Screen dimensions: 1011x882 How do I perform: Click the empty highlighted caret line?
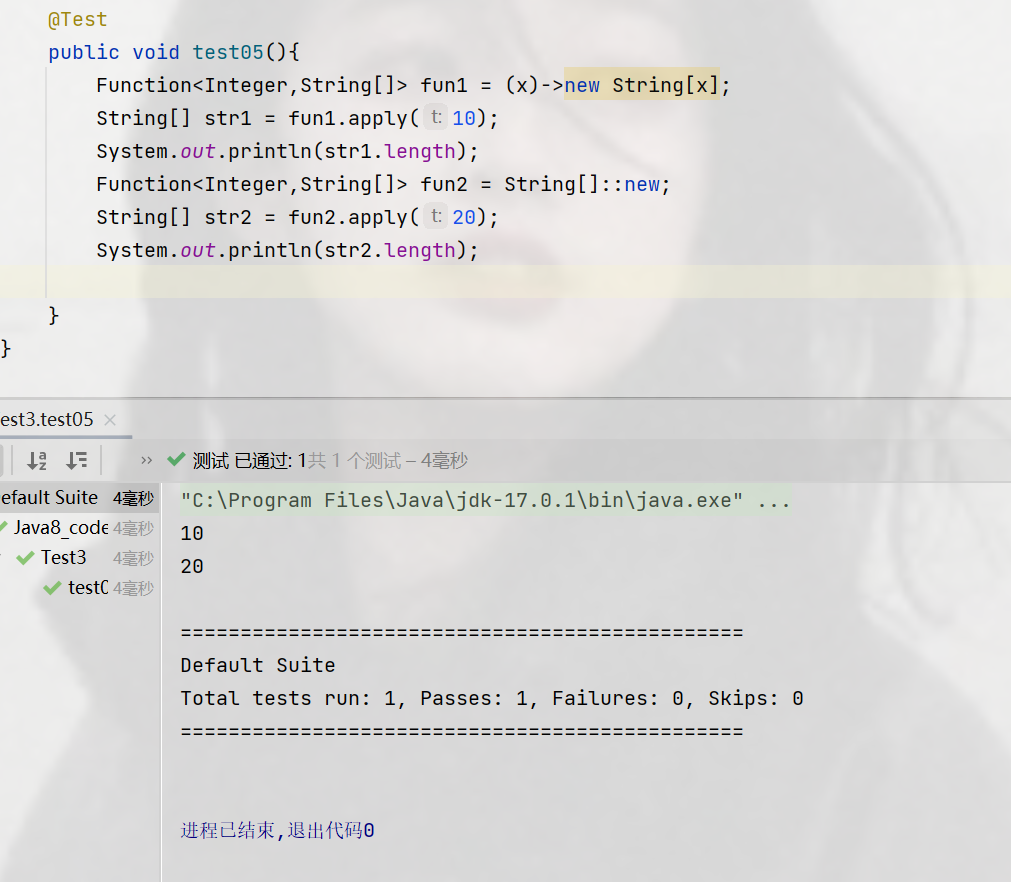coord(506,282)
